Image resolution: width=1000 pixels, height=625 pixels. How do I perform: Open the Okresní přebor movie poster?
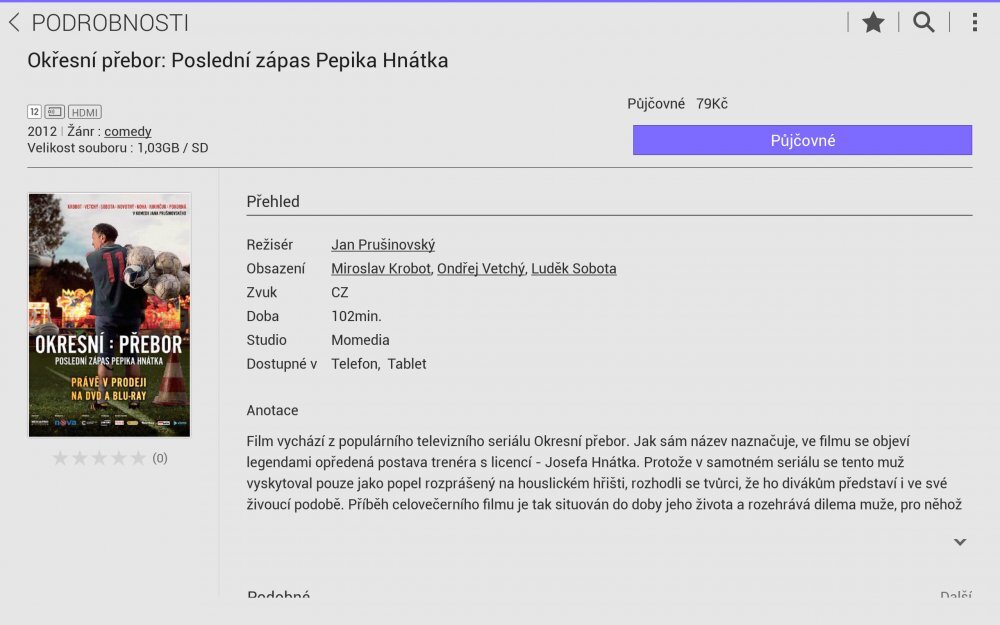[109, 315]
